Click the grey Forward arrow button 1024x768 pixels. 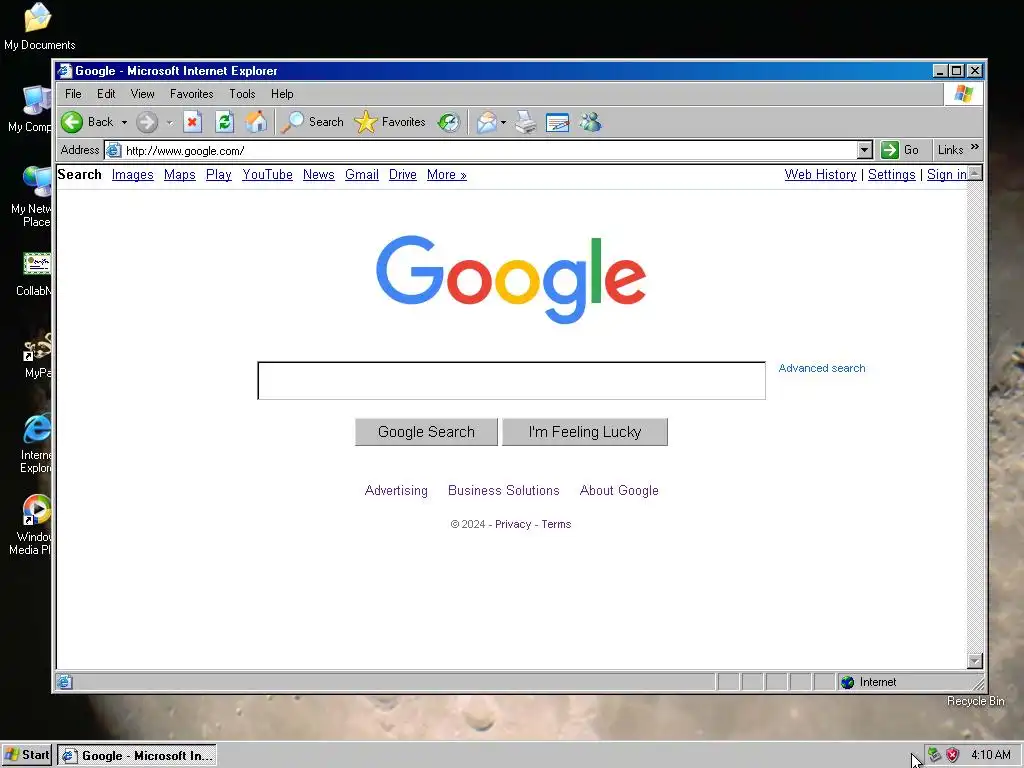click(147, 122)
